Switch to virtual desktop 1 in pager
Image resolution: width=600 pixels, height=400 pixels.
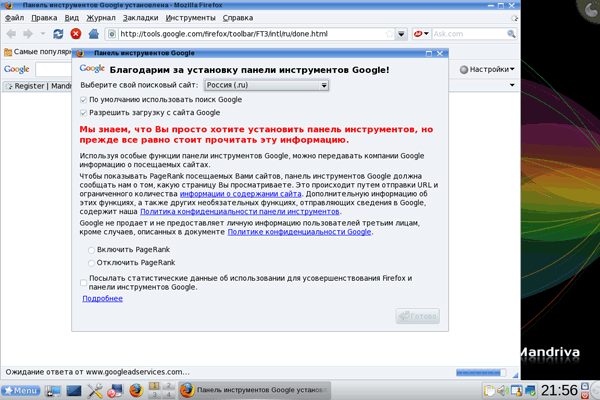click(x=154, y=386)
